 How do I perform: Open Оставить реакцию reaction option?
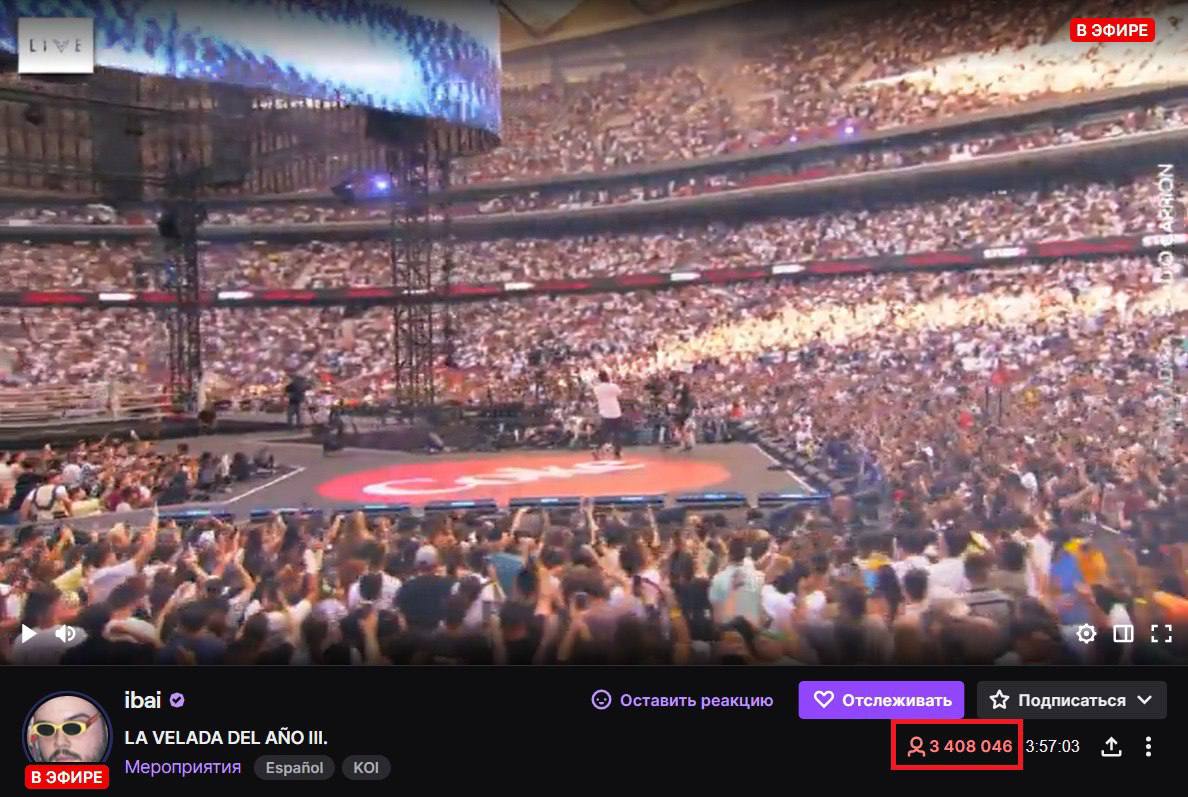(683, 700)
